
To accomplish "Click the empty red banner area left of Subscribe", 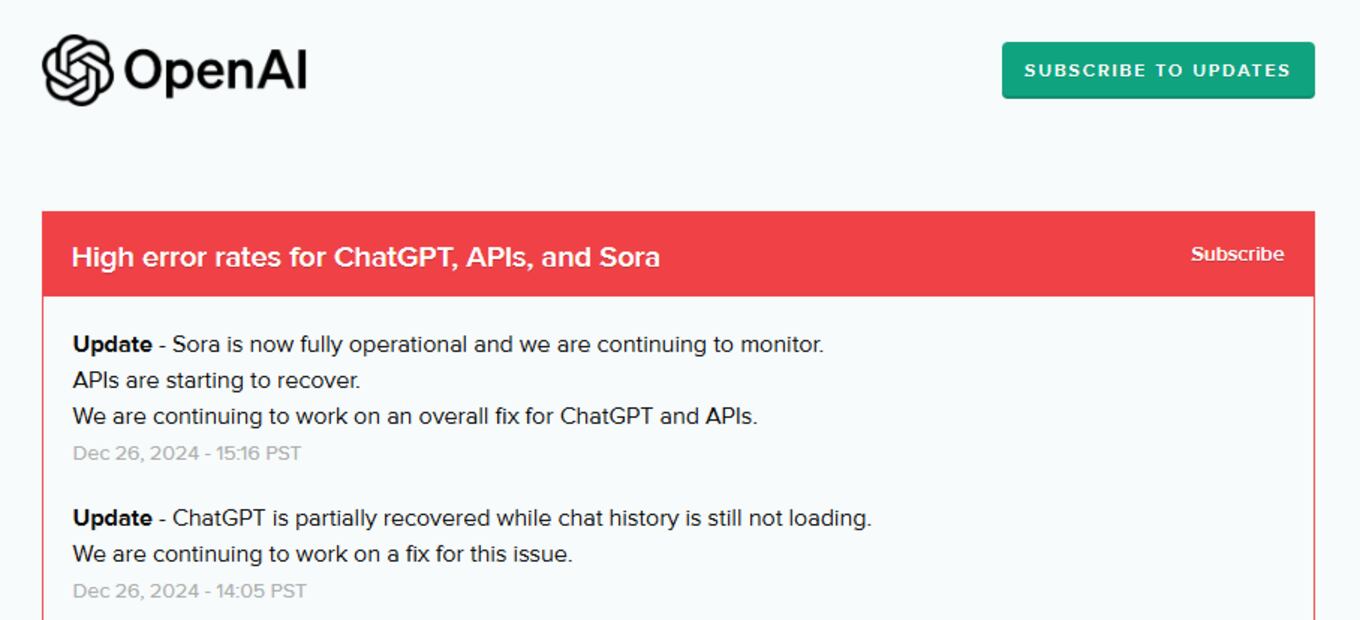I will click(x=925, y=254).
